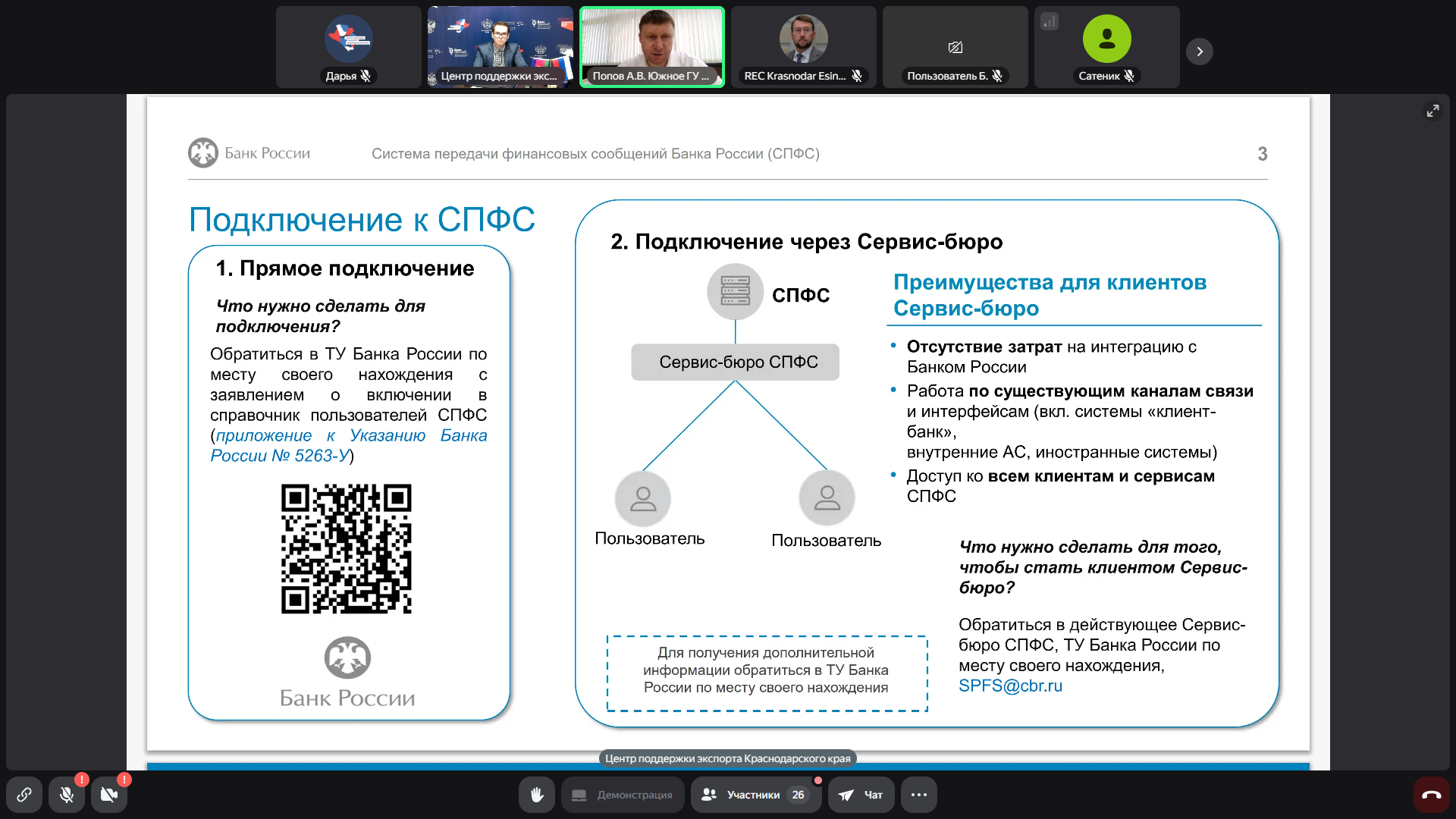
Task: Unmute the microphone
Action: click(x=67, y=795)
